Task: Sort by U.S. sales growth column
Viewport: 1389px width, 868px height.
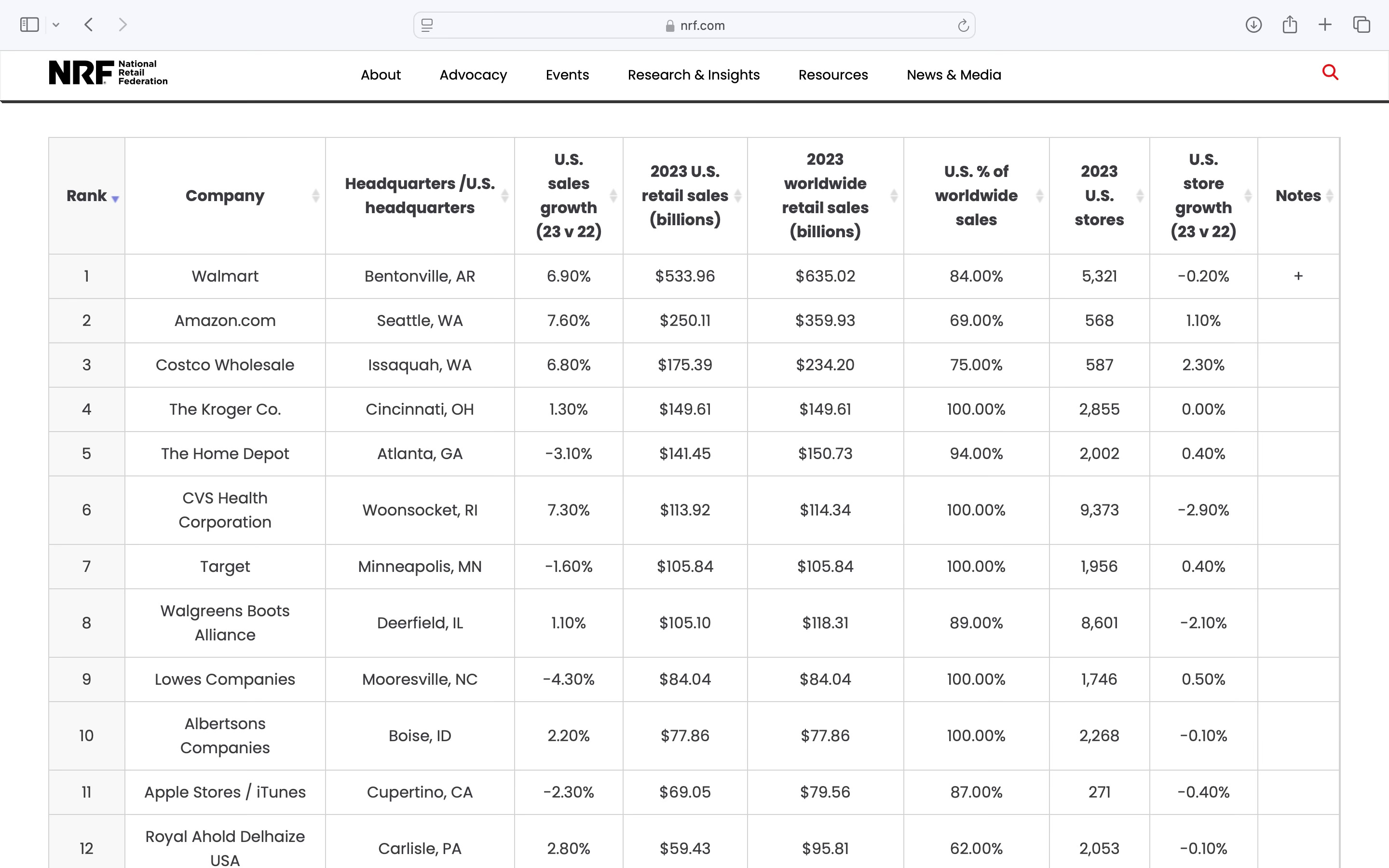Action: [568, 196]
